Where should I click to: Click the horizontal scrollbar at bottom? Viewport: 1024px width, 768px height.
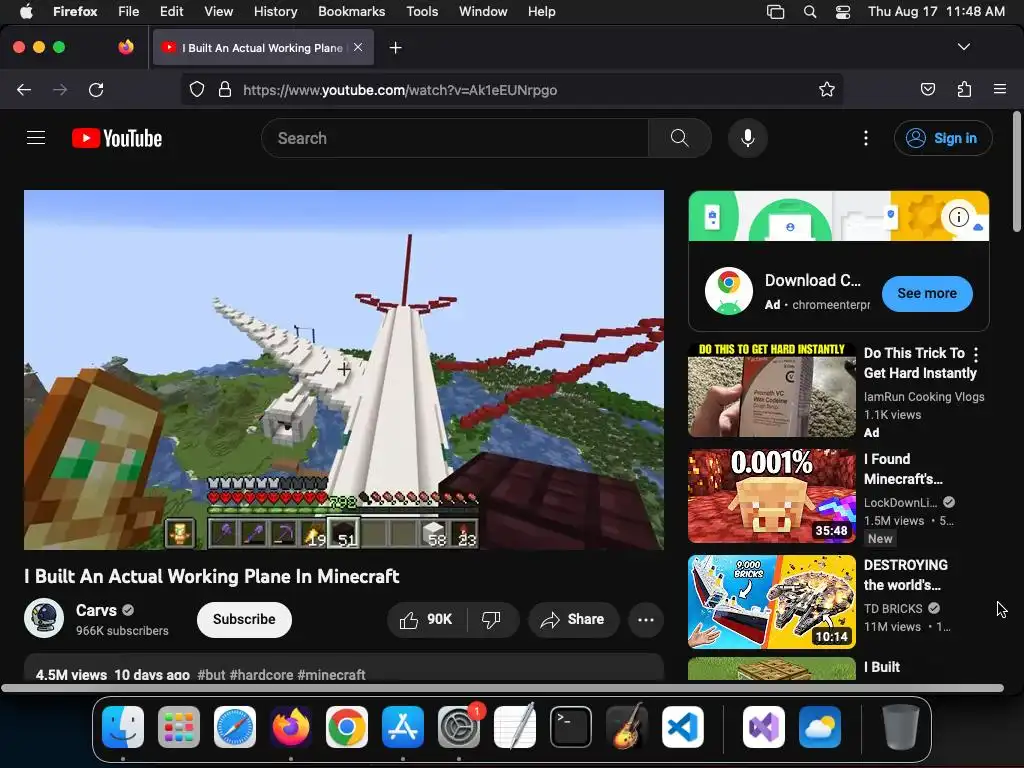point(502,688)
